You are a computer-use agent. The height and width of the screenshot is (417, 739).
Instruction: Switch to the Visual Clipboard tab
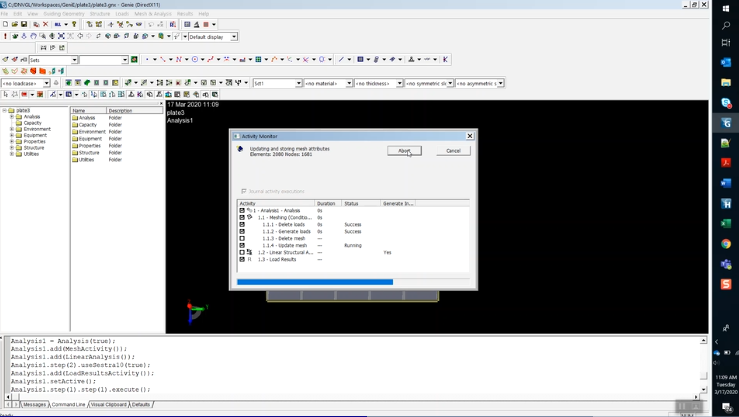tap(109, 404)
